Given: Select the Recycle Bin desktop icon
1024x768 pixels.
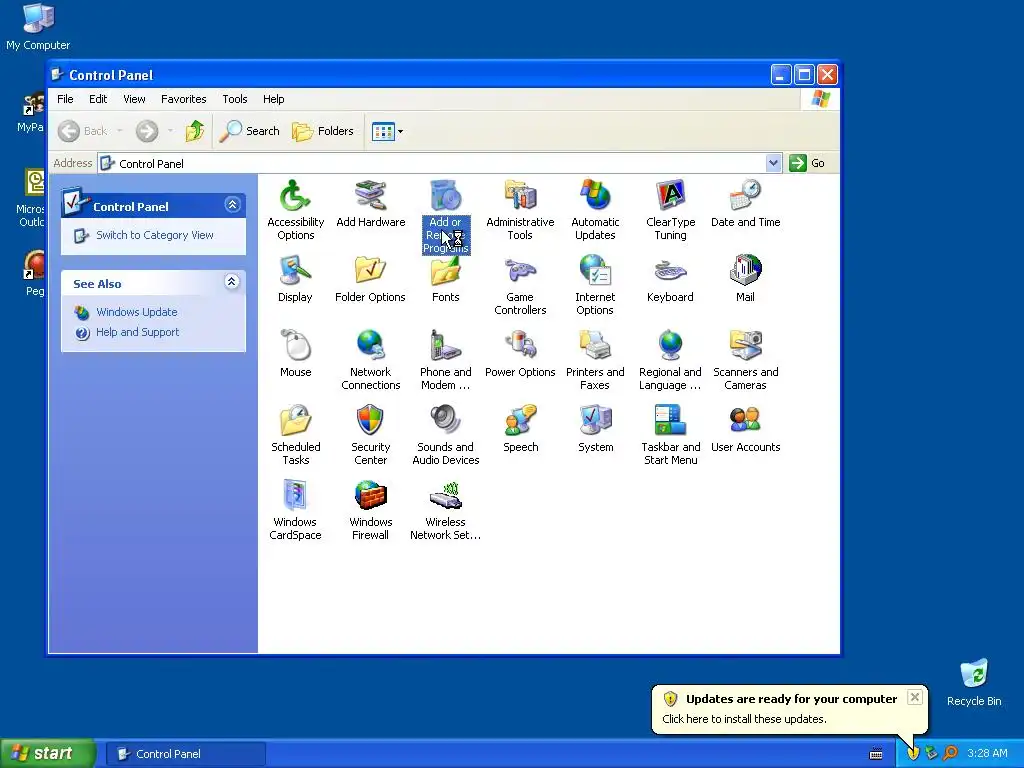Looking at the screenshot, I should [974, 682].
